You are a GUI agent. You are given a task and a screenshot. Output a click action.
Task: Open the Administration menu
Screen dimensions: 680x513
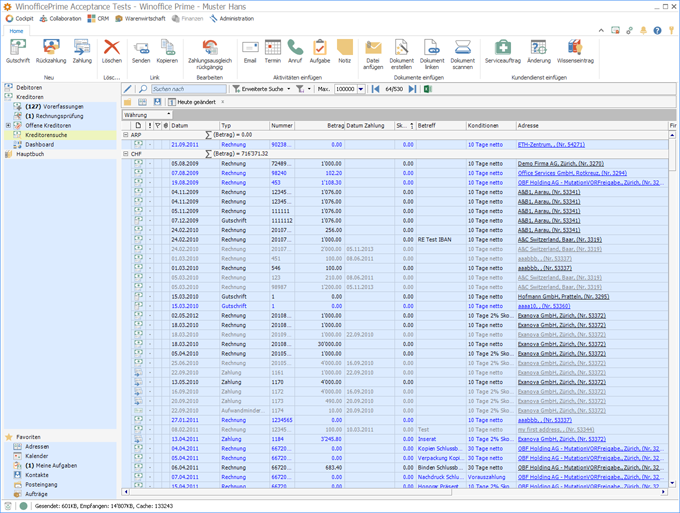click(x=232, y=19)
